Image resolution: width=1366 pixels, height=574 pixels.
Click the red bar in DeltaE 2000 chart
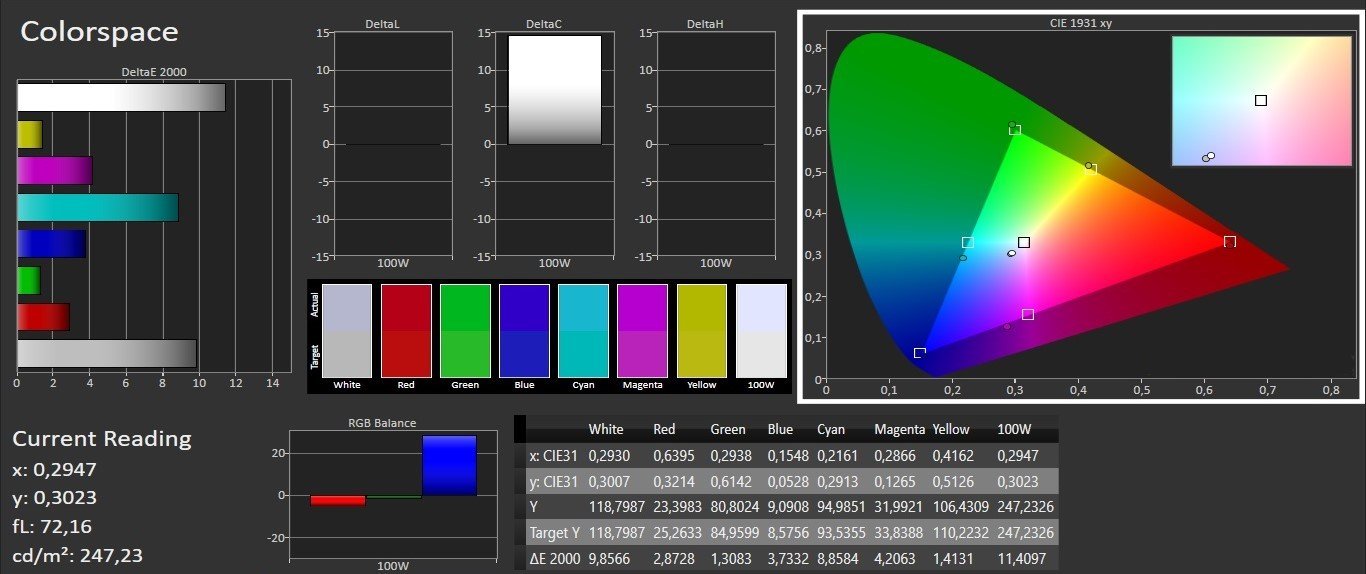pyautogui.click(x=44, y=317)
